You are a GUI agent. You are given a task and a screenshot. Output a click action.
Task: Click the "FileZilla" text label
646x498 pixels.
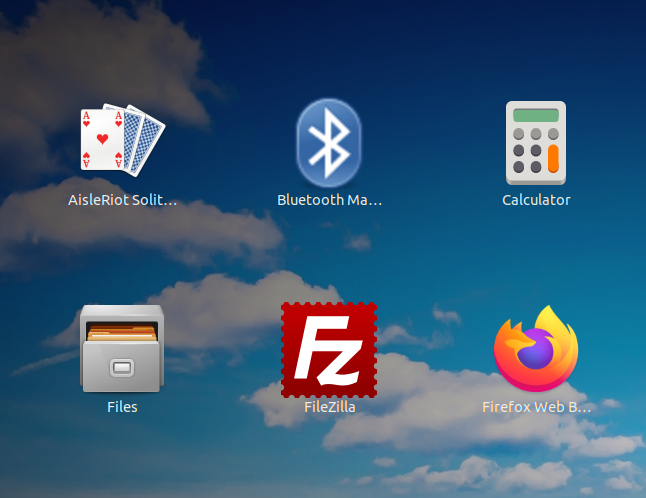tap(330, 407)
